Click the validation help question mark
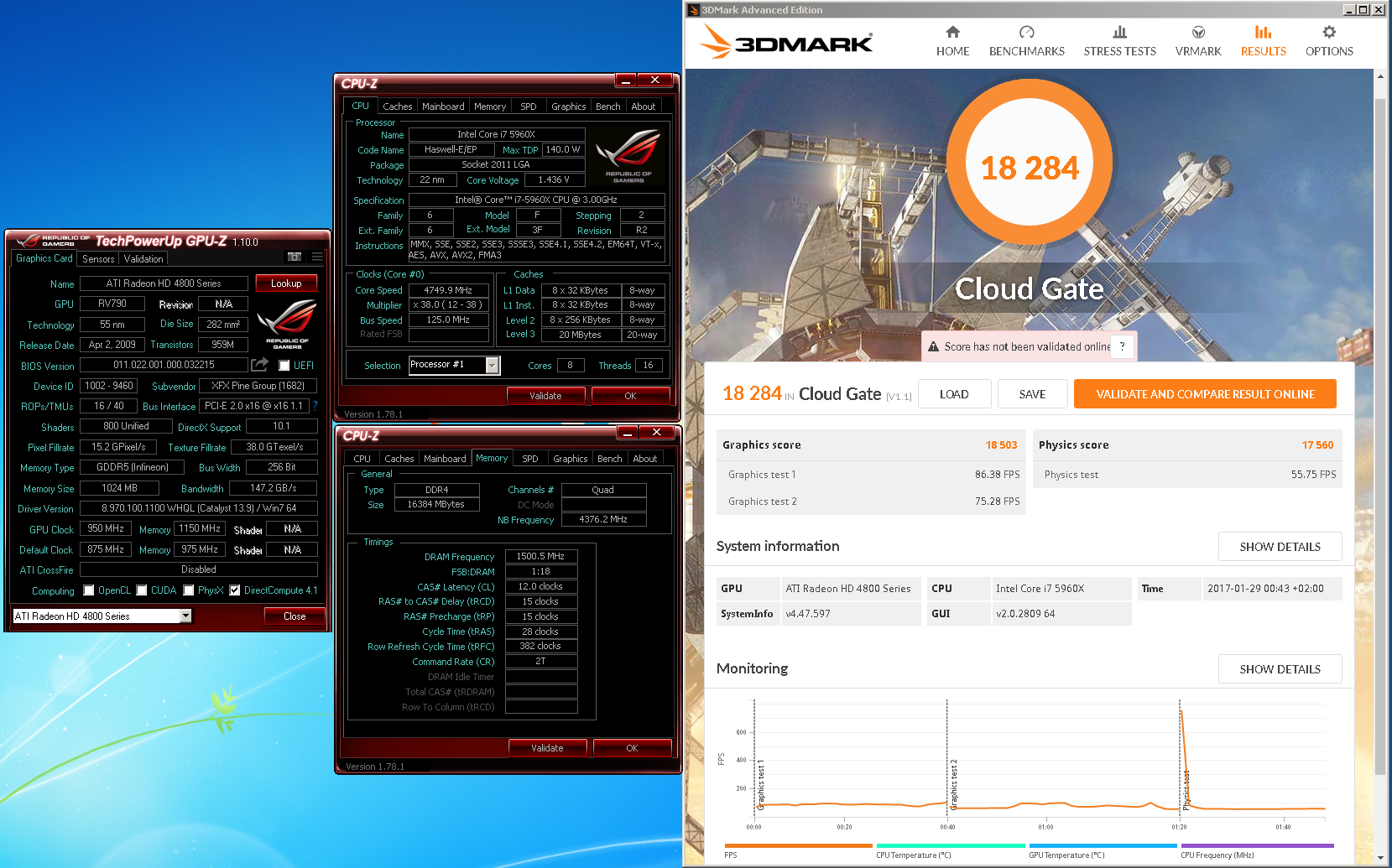Screen dimensions: 1392x868 coord(1122,346)
